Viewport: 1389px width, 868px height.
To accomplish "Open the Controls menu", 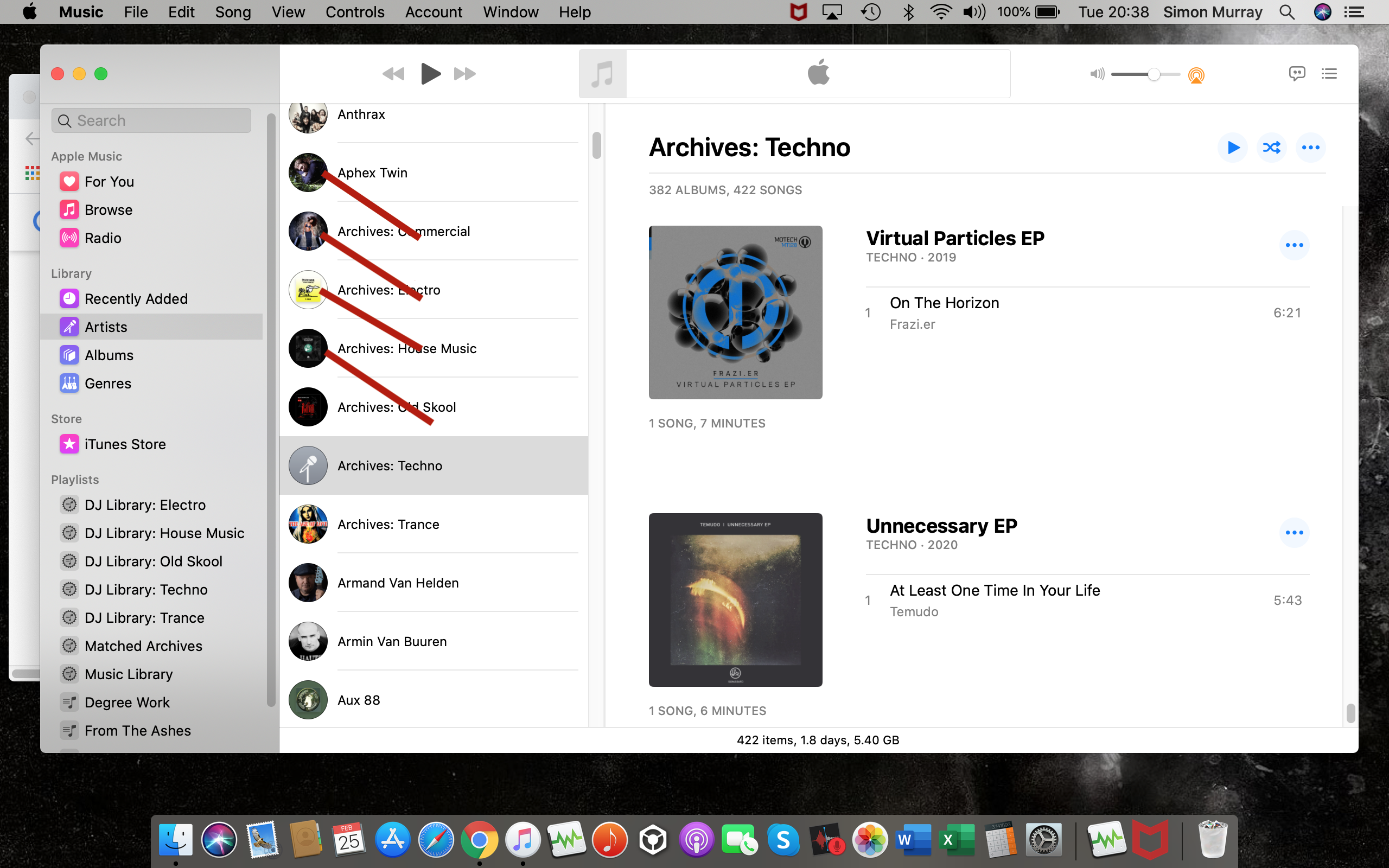I will (354, 12).
